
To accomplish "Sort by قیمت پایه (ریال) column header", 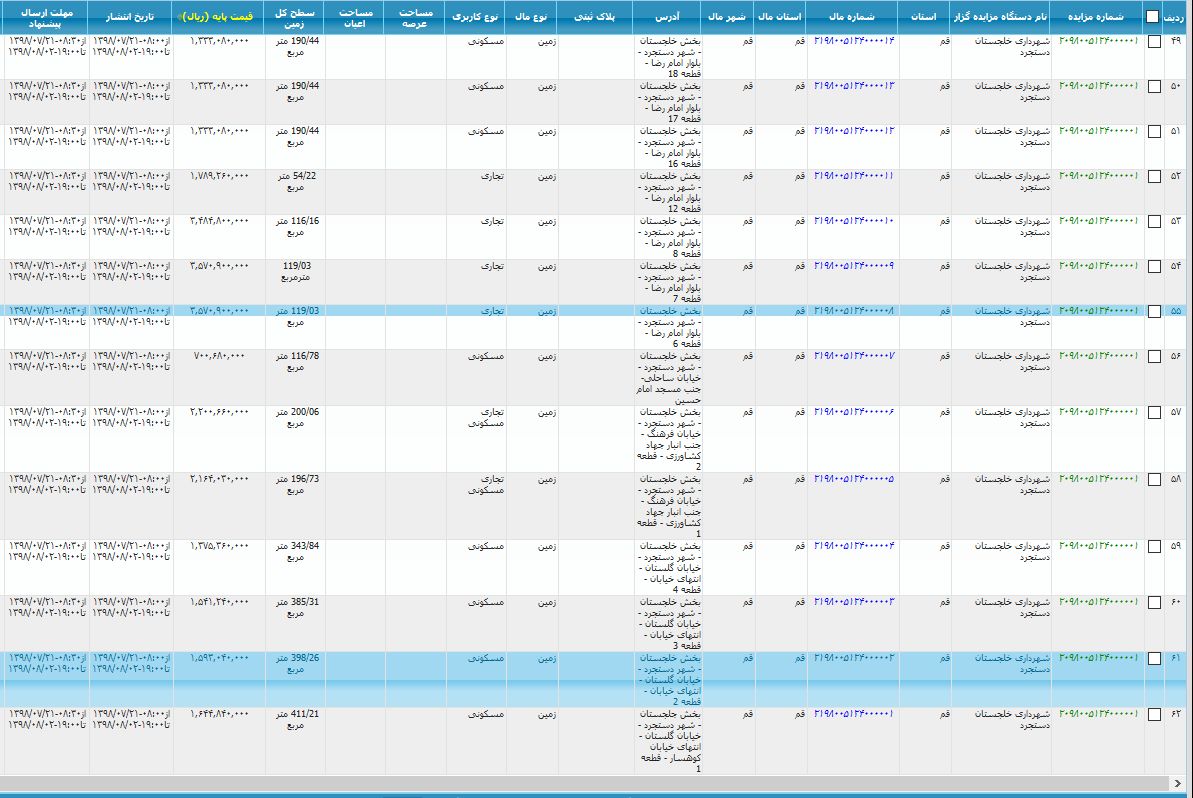I will 219,17.
